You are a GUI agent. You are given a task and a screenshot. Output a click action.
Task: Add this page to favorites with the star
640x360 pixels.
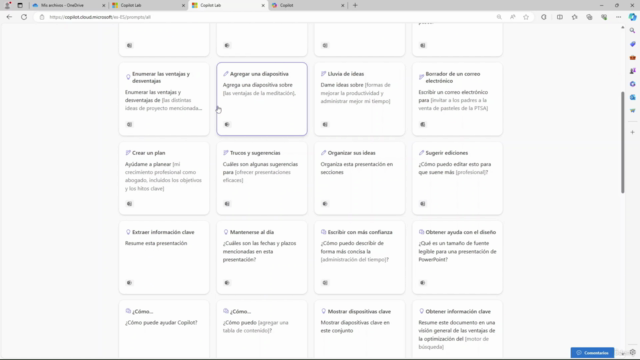[x=526, y=17]
